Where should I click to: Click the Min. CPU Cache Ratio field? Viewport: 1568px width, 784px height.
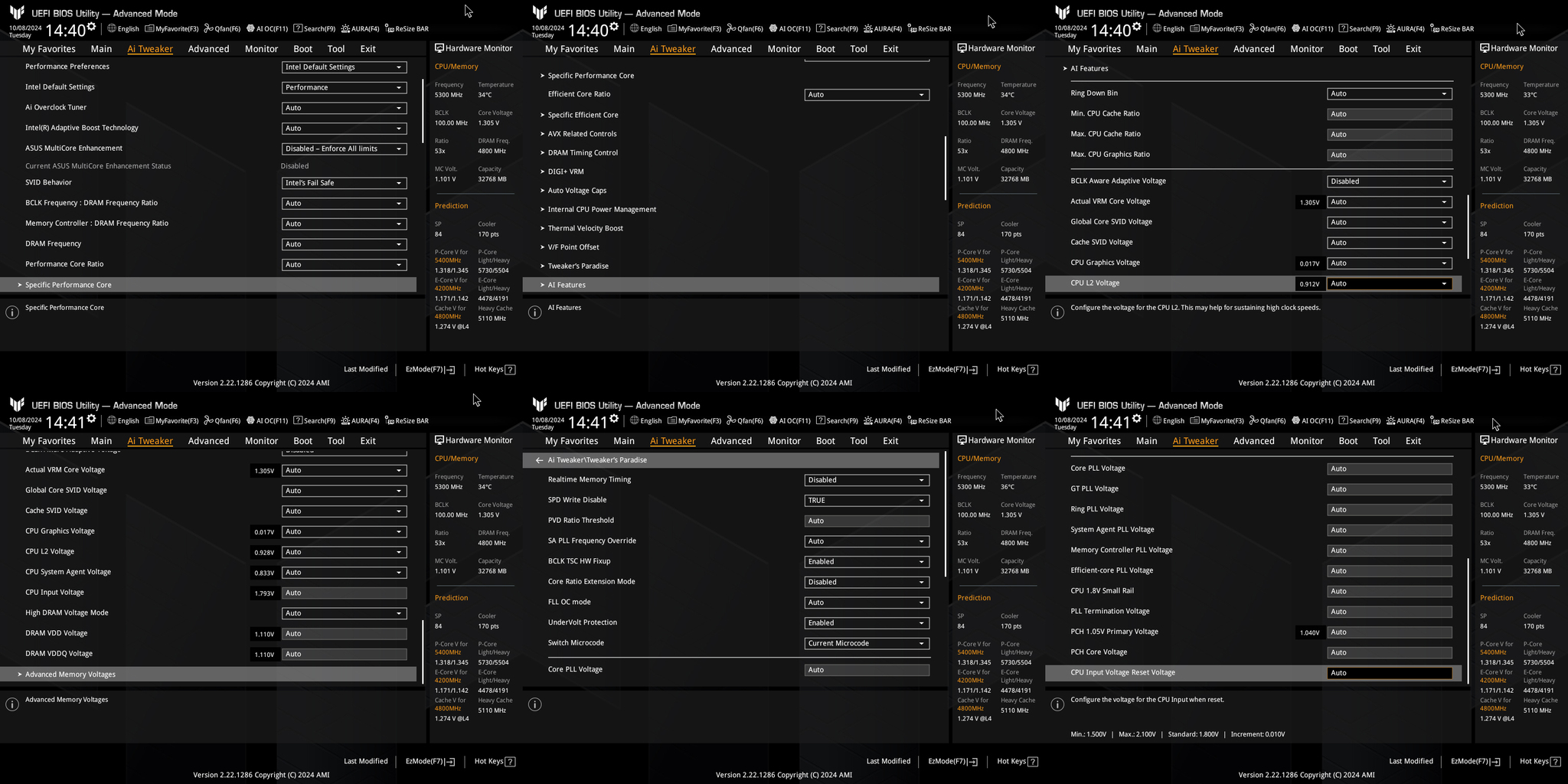(x=1389, y=114)
